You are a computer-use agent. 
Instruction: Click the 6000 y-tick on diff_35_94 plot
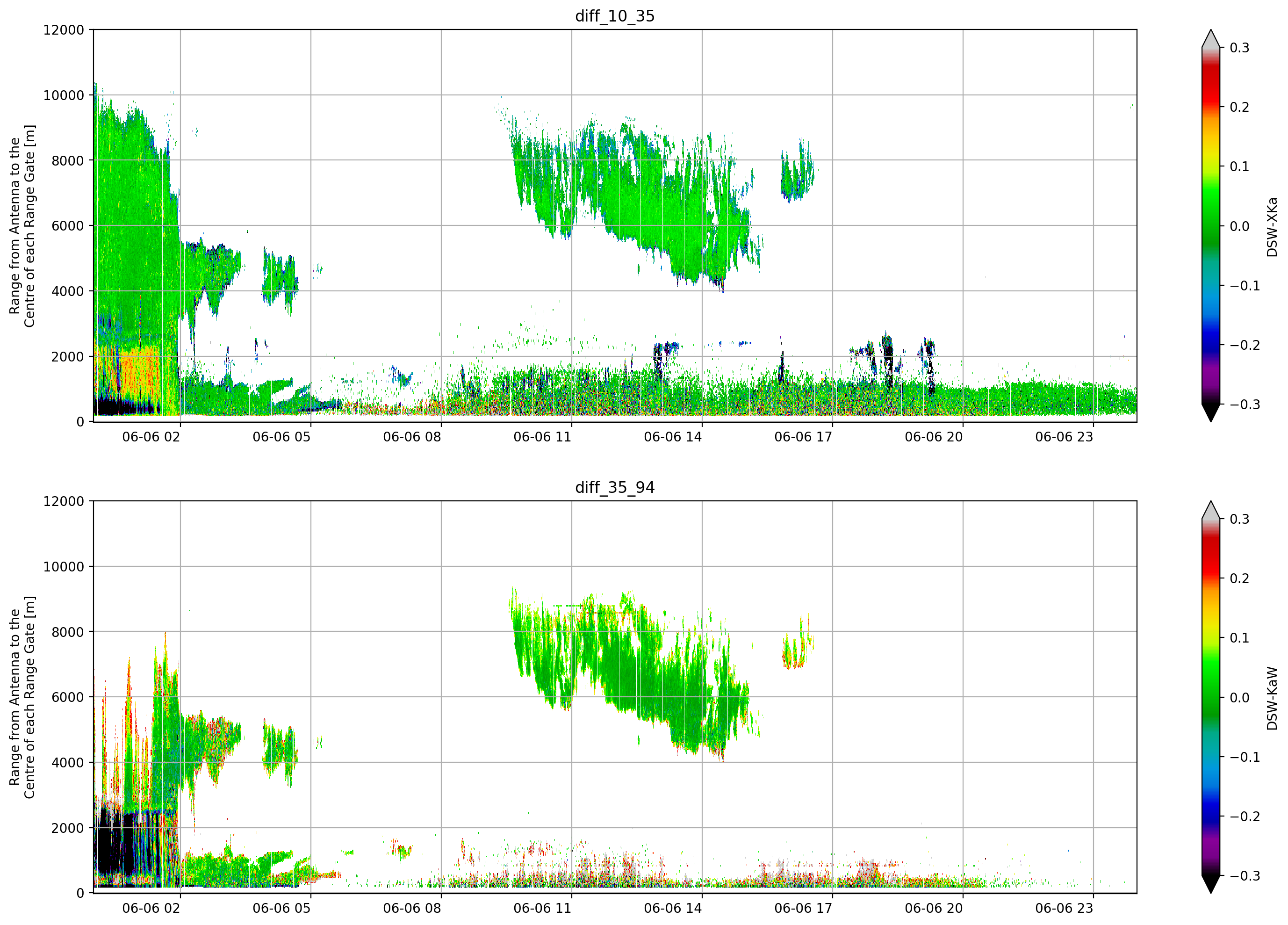68,698
